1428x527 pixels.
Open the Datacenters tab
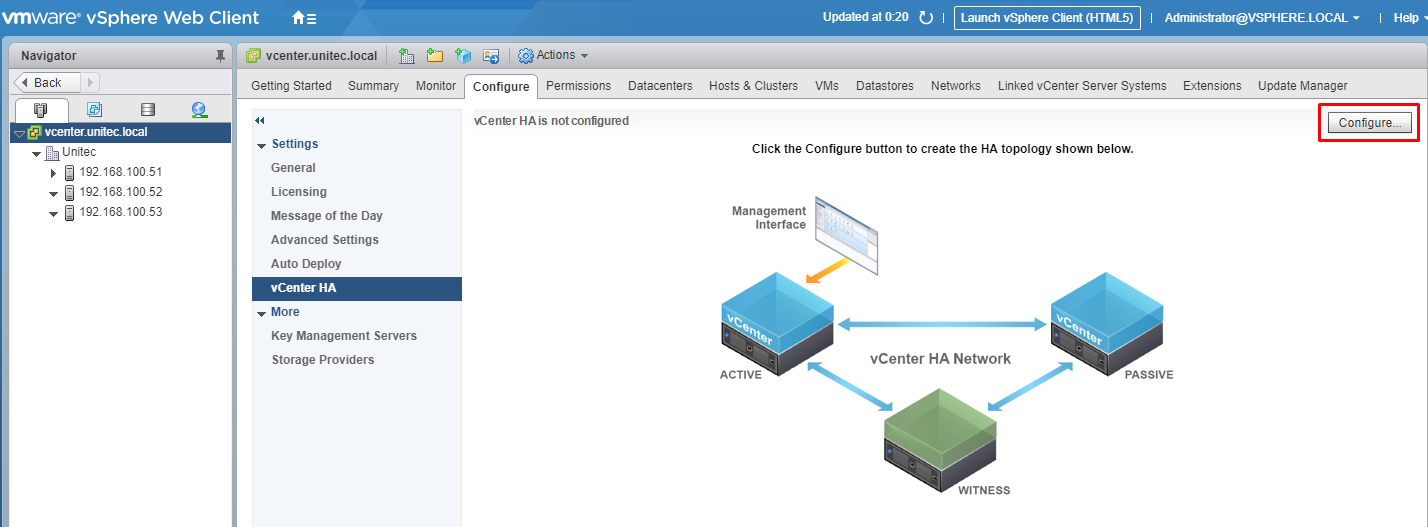660,86
